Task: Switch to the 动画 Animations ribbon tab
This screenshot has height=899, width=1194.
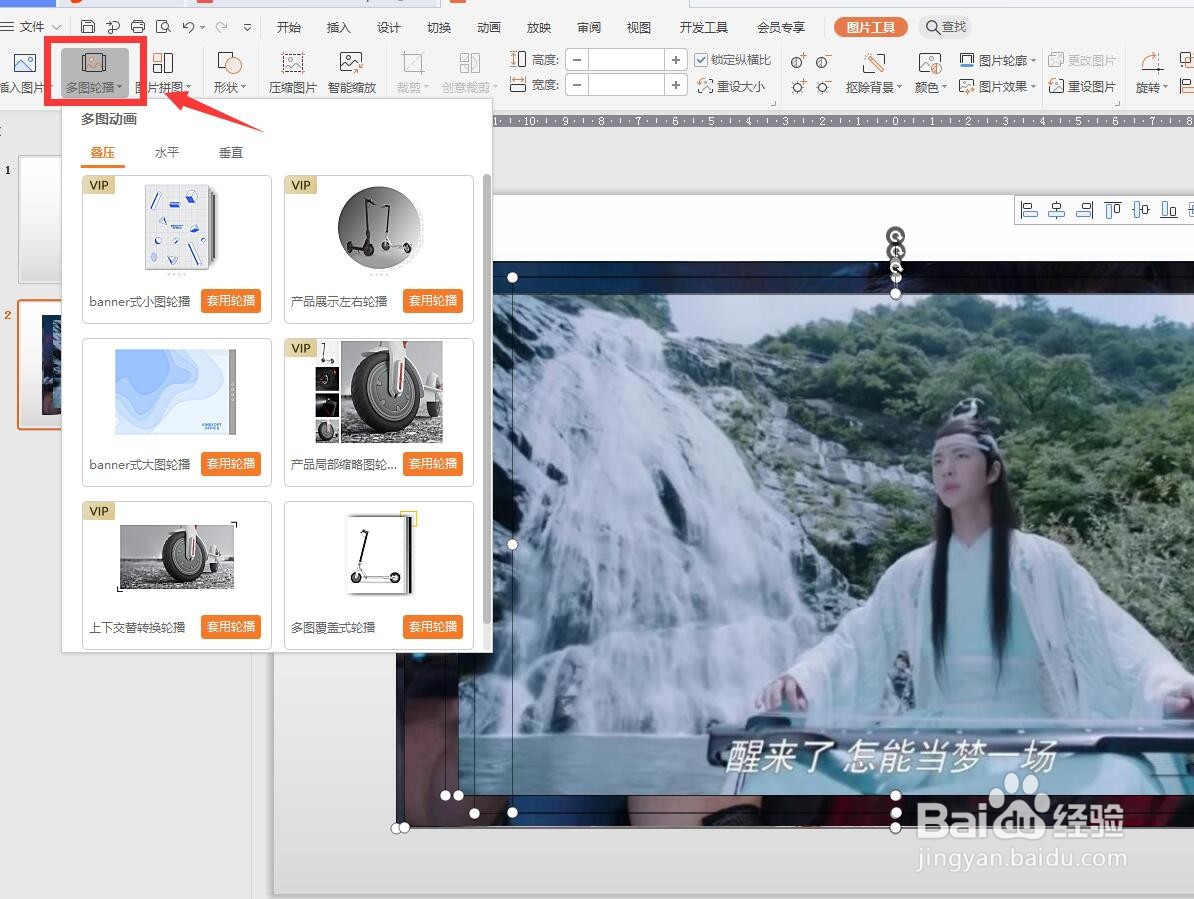Action: pos(489,27)
